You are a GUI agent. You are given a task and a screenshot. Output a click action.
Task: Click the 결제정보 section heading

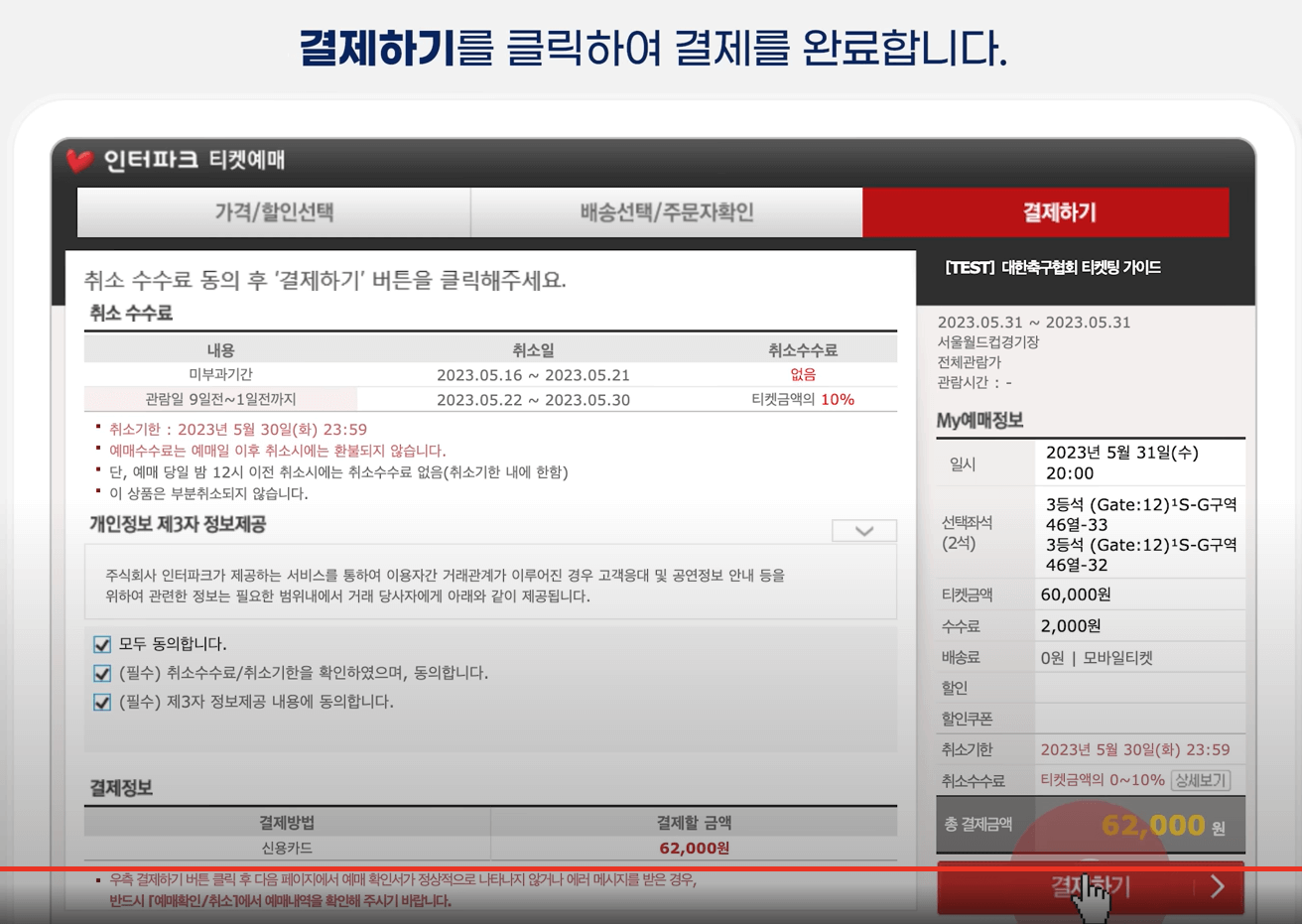coord(121,788)
